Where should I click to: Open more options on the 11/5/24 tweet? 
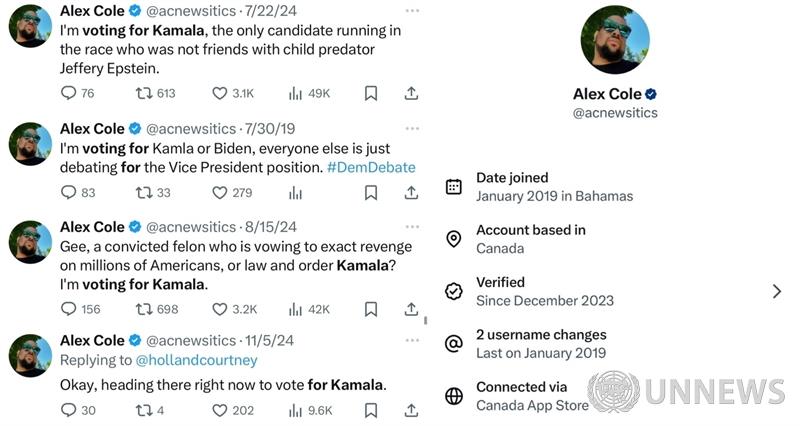click(412, 339)
